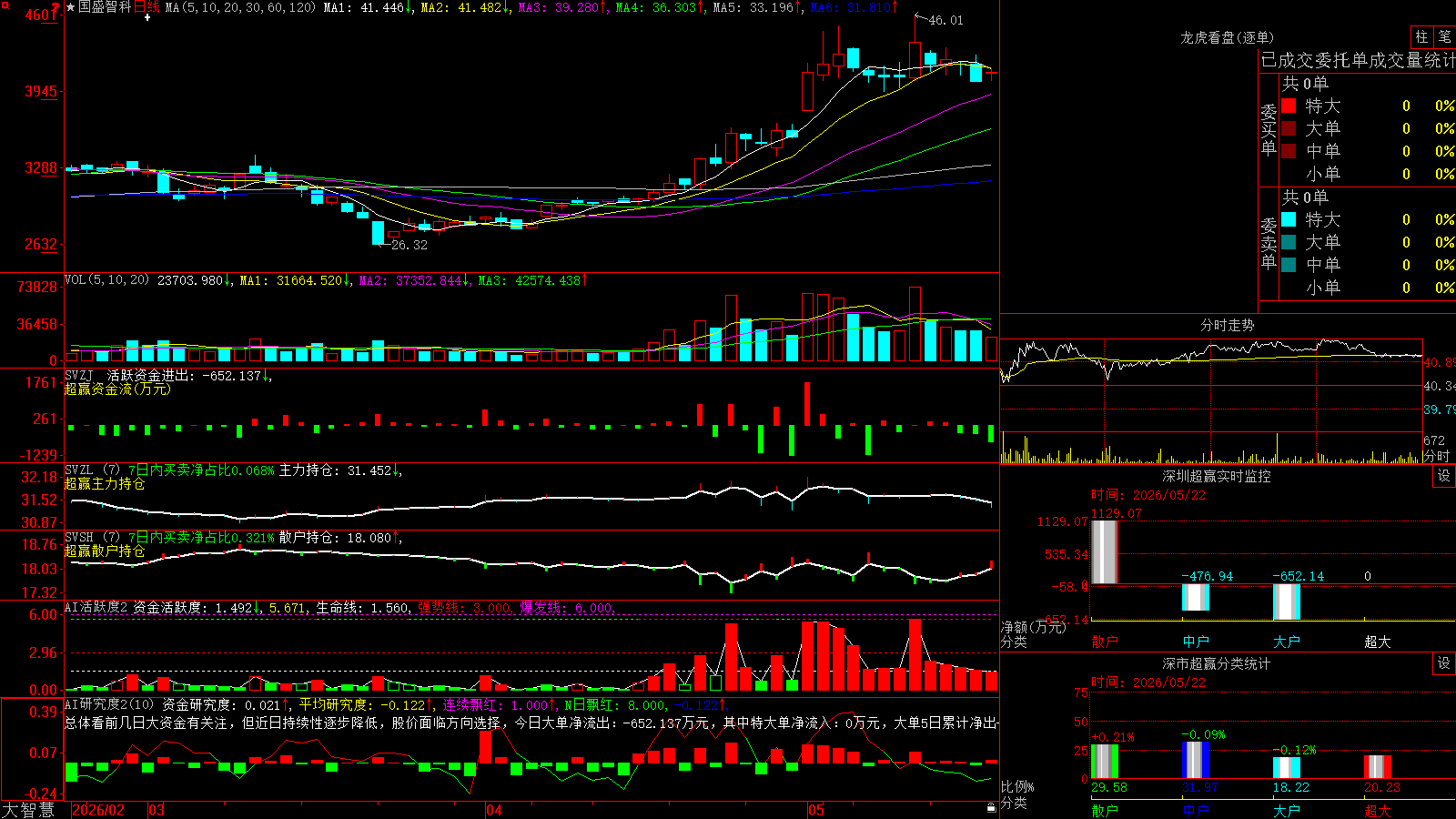
Task: Click the 中户 bar showing -476.94
Action: pos(1196,597)
